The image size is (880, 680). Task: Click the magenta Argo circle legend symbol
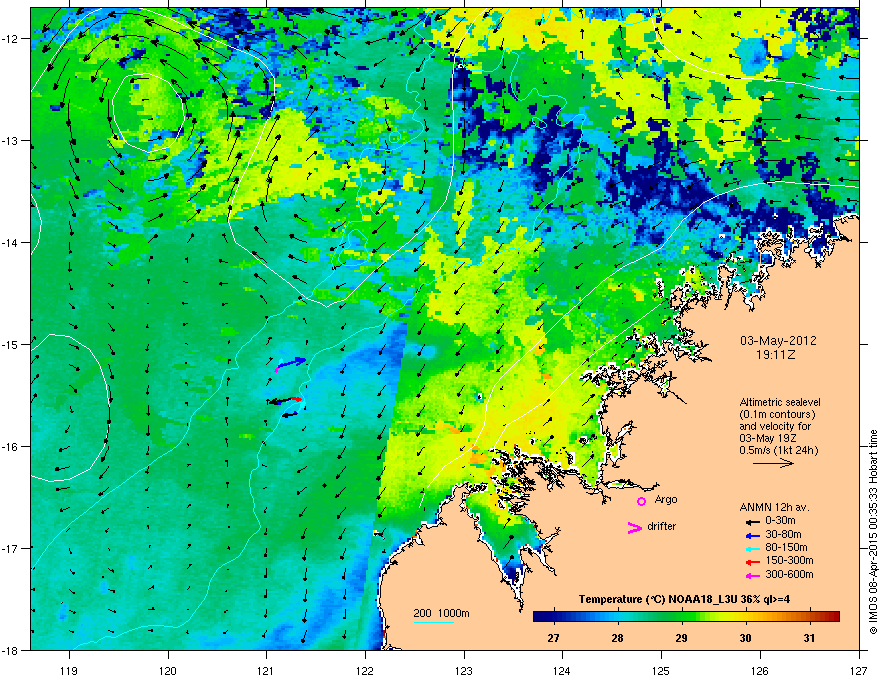pos(641,501)
